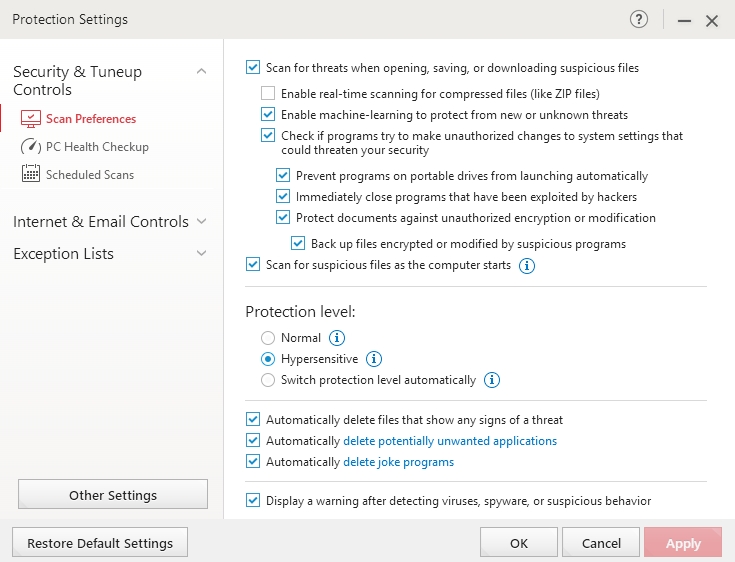Enable real-time scanning for compressed files
735x562 pixels.
(x=268, y=94)
